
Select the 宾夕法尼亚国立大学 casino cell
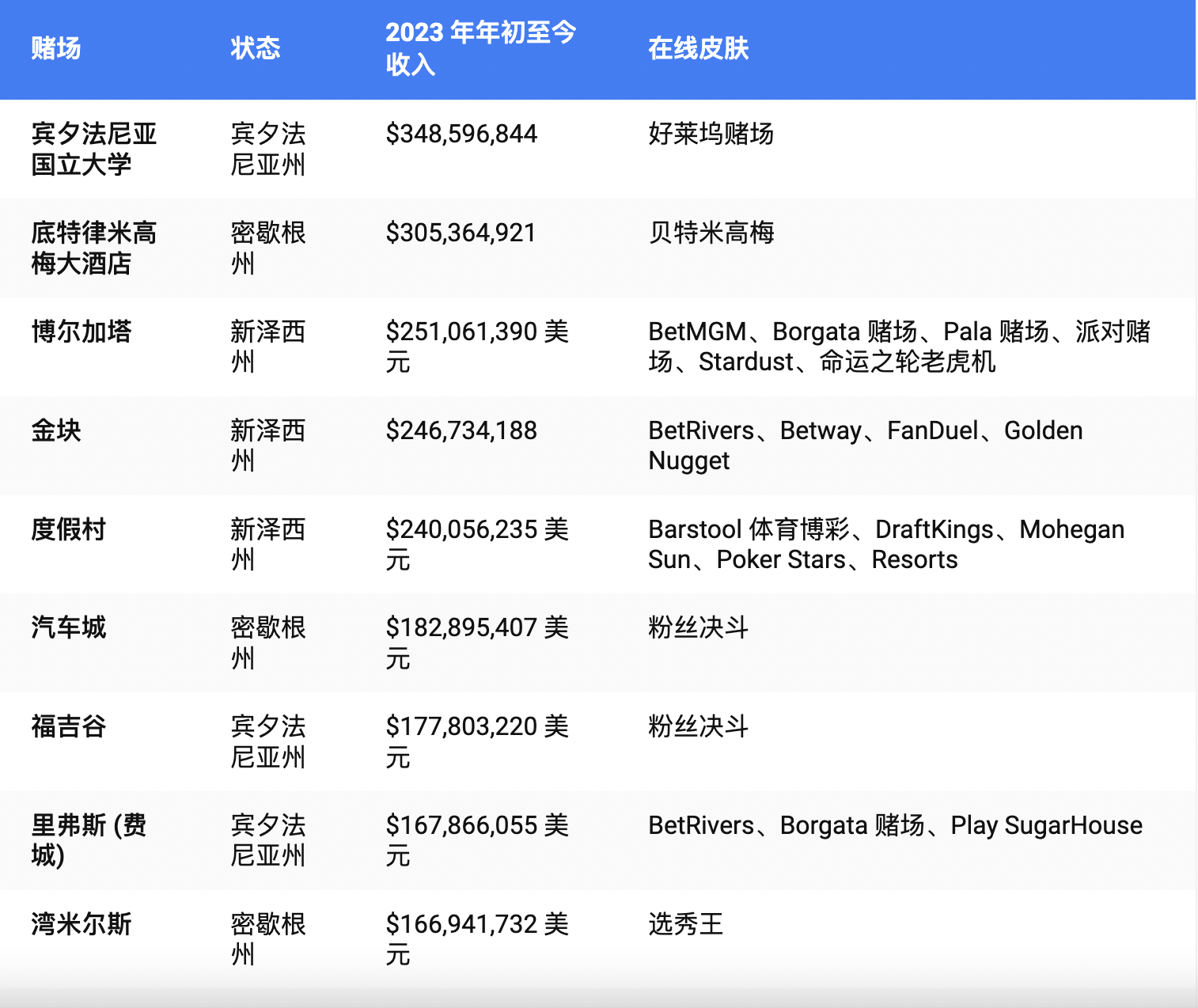(94, 149)
